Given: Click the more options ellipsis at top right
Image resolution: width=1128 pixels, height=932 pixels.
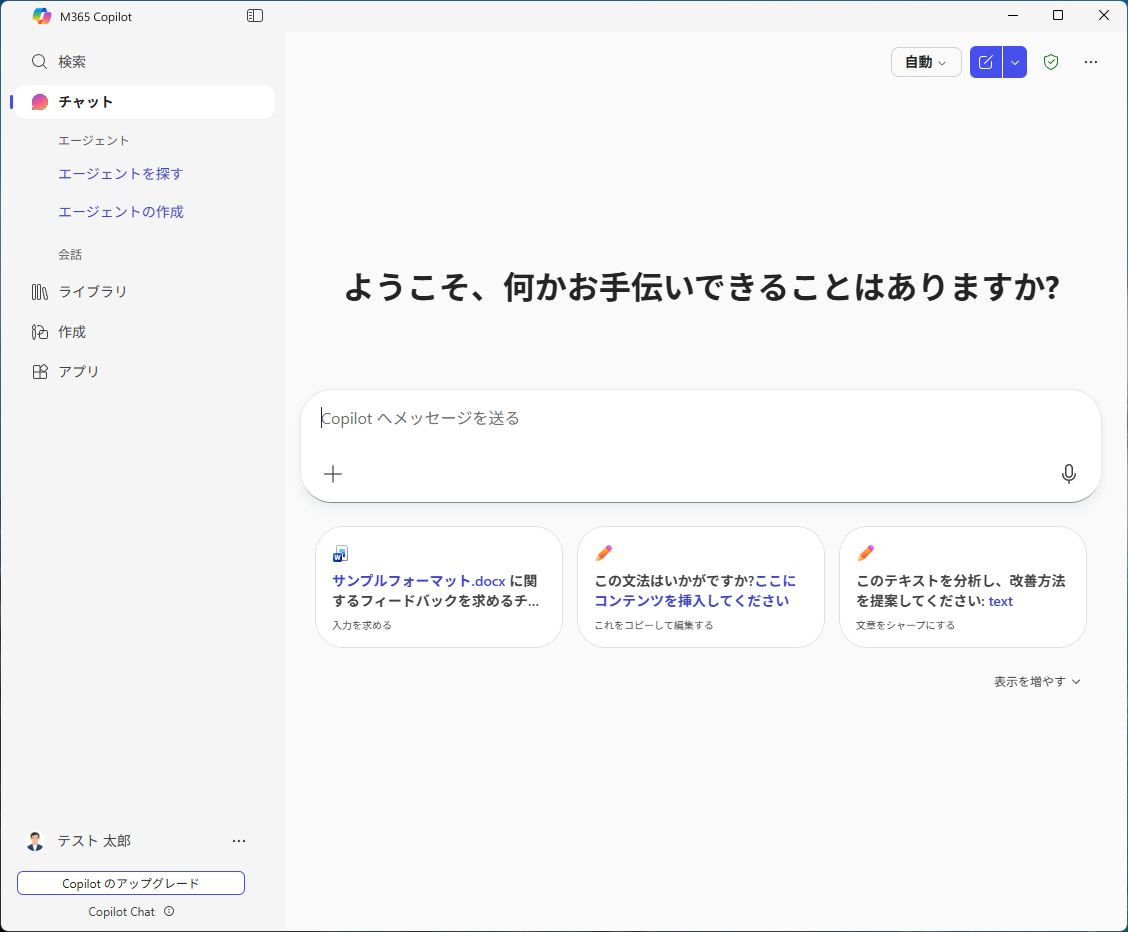Looking at the screenshot, I should [1091, 61].
